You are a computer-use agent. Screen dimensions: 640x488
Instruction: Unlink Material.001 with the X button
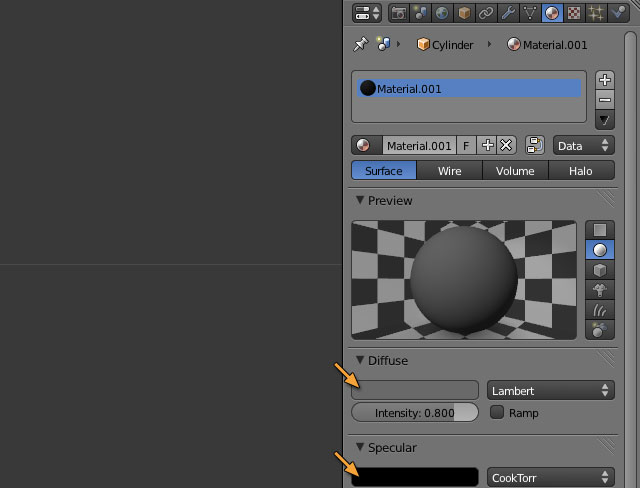506,145
